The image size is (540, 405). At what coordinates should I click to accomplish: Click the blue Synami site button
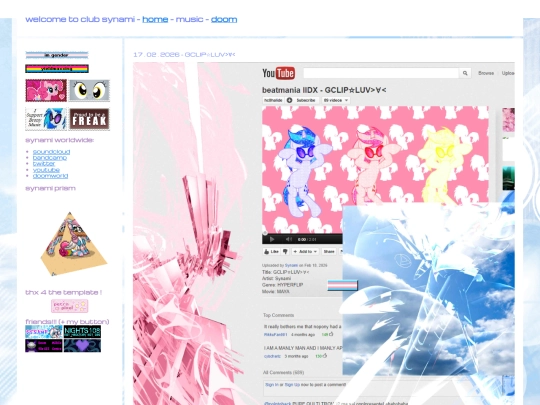tap(44, 332)
